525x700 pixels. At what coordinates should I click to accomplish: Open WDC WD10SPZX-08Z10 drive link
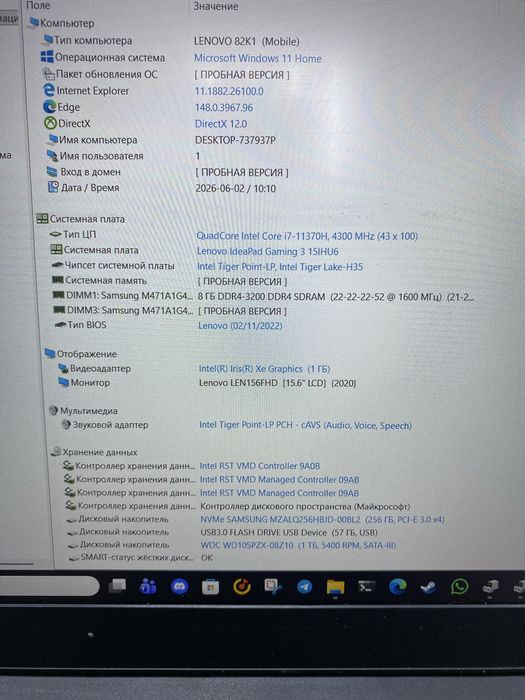point(298,545)
